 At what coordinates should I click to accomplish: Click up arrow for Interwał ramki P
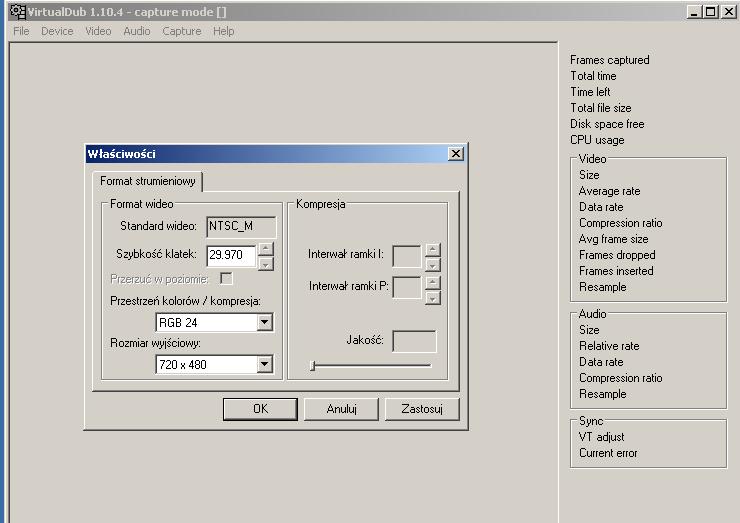pos(432,282)
